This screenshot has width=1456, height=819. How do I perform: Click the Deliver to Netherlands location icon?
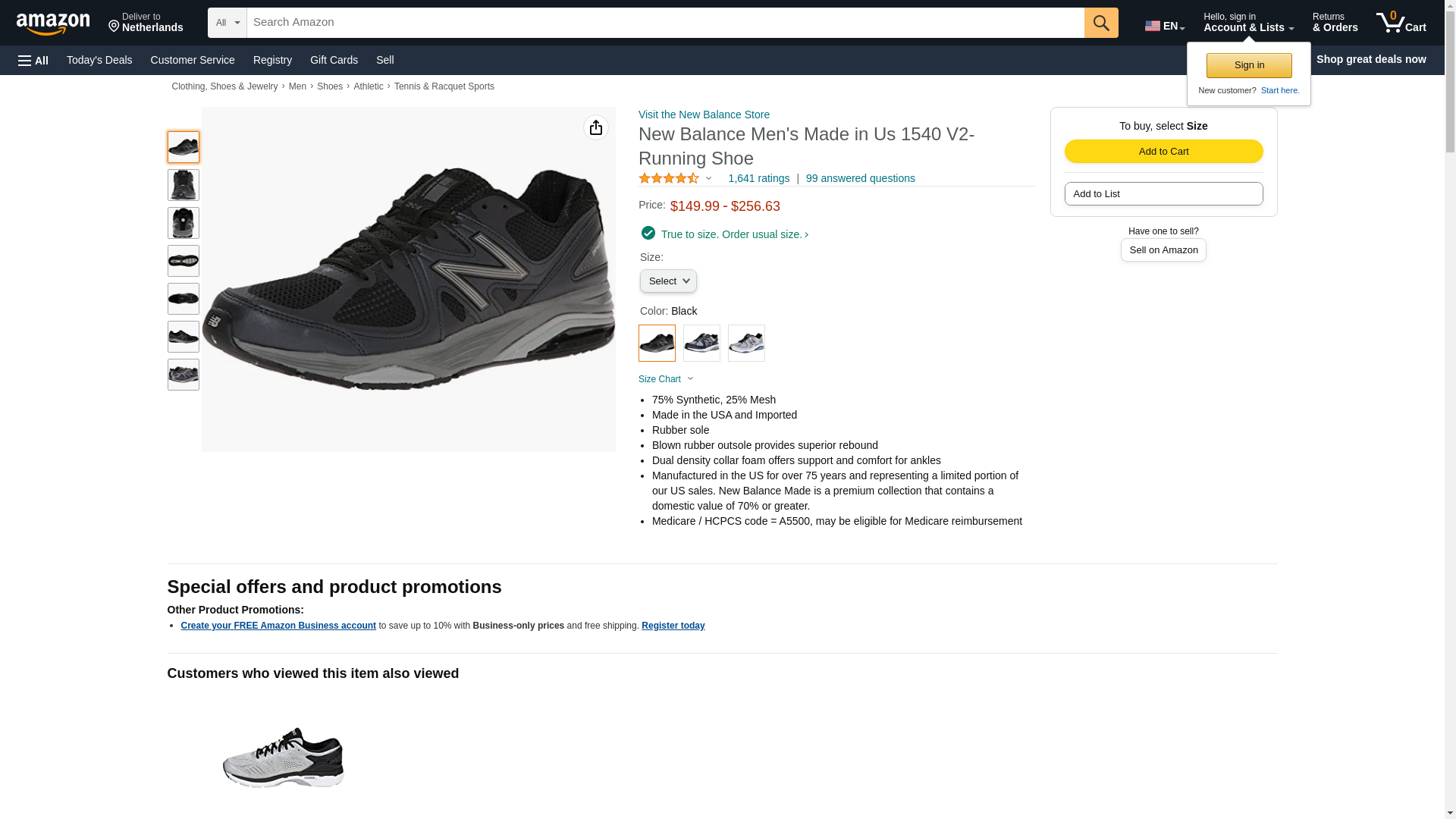coord(115,27)
